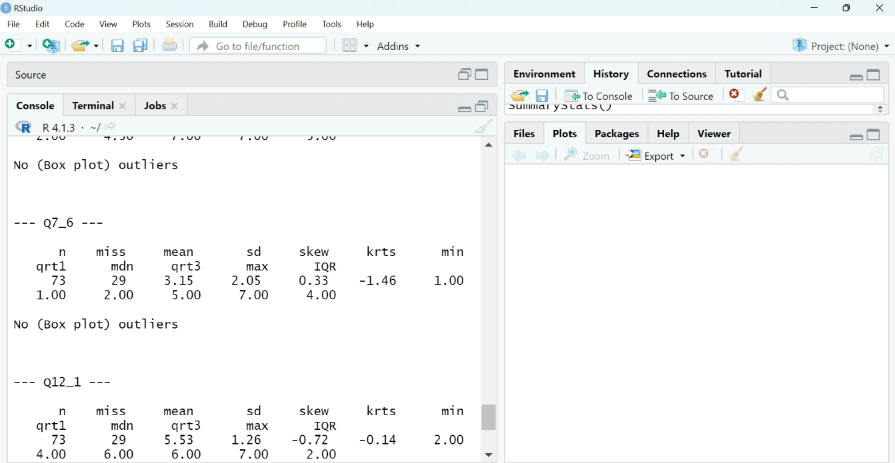895x463 pixels.
Task: Open the Session menu
Action: point(179,24)
